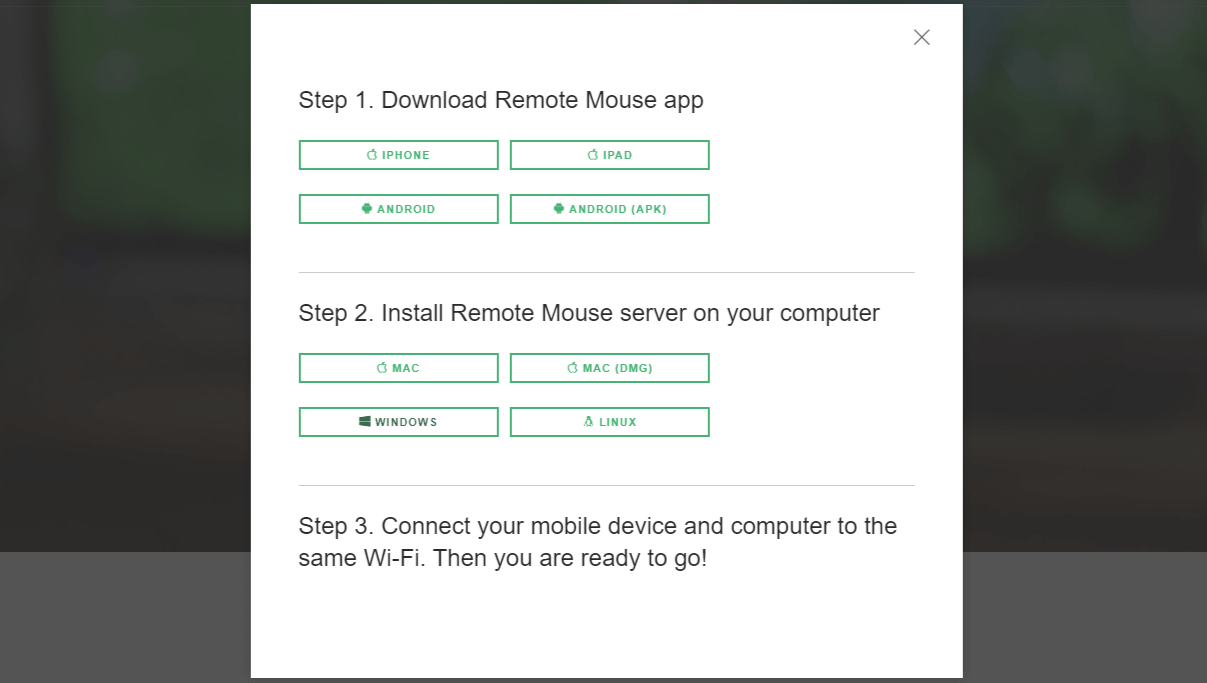The width and height of the screenshot is (1207, 683).
Task: Install Remote Mouse server for Windows
Action: tap(398, 421)
